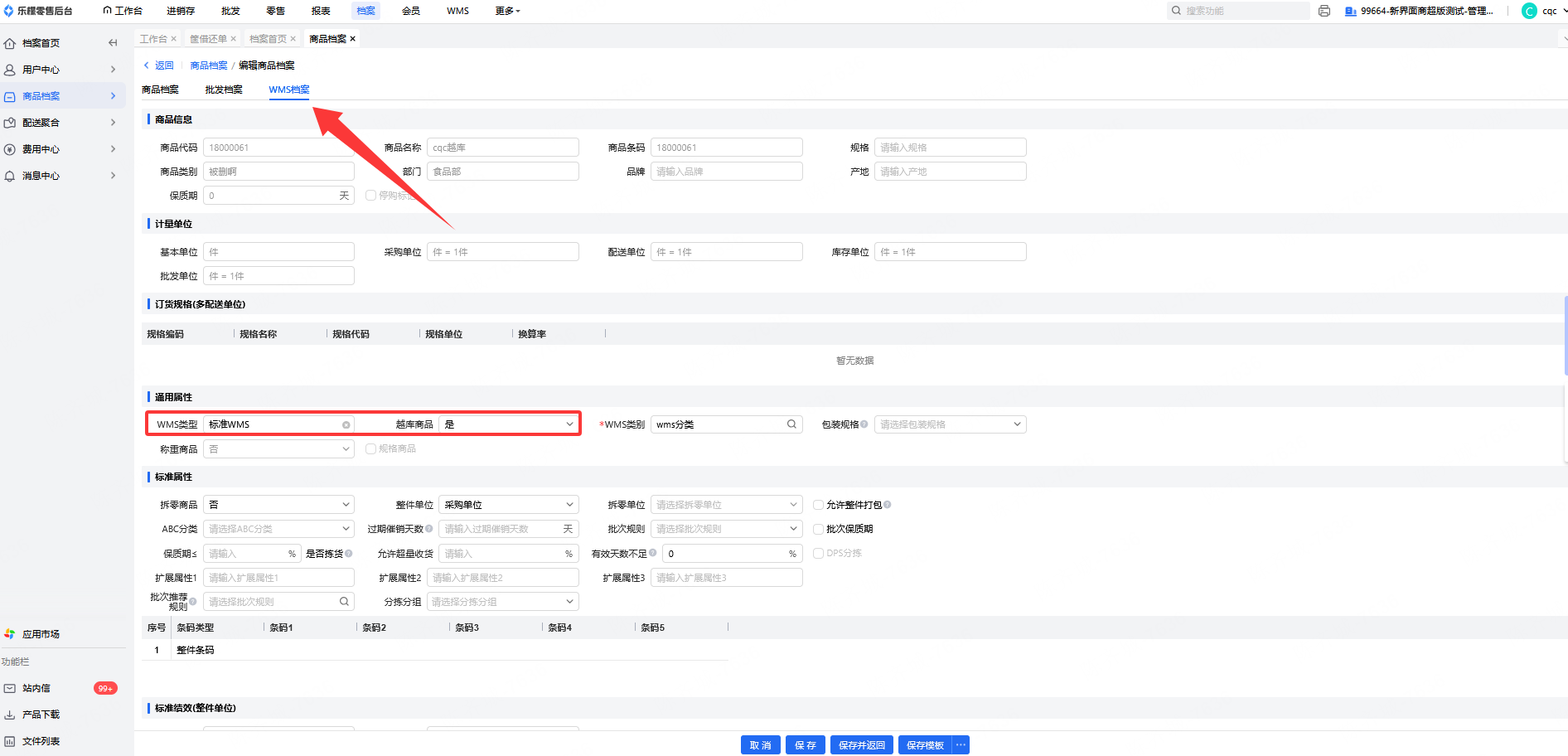1568x756 pixels.
Task: Toggle the DPS分拣 checkbox
Action: pos(818,553)
